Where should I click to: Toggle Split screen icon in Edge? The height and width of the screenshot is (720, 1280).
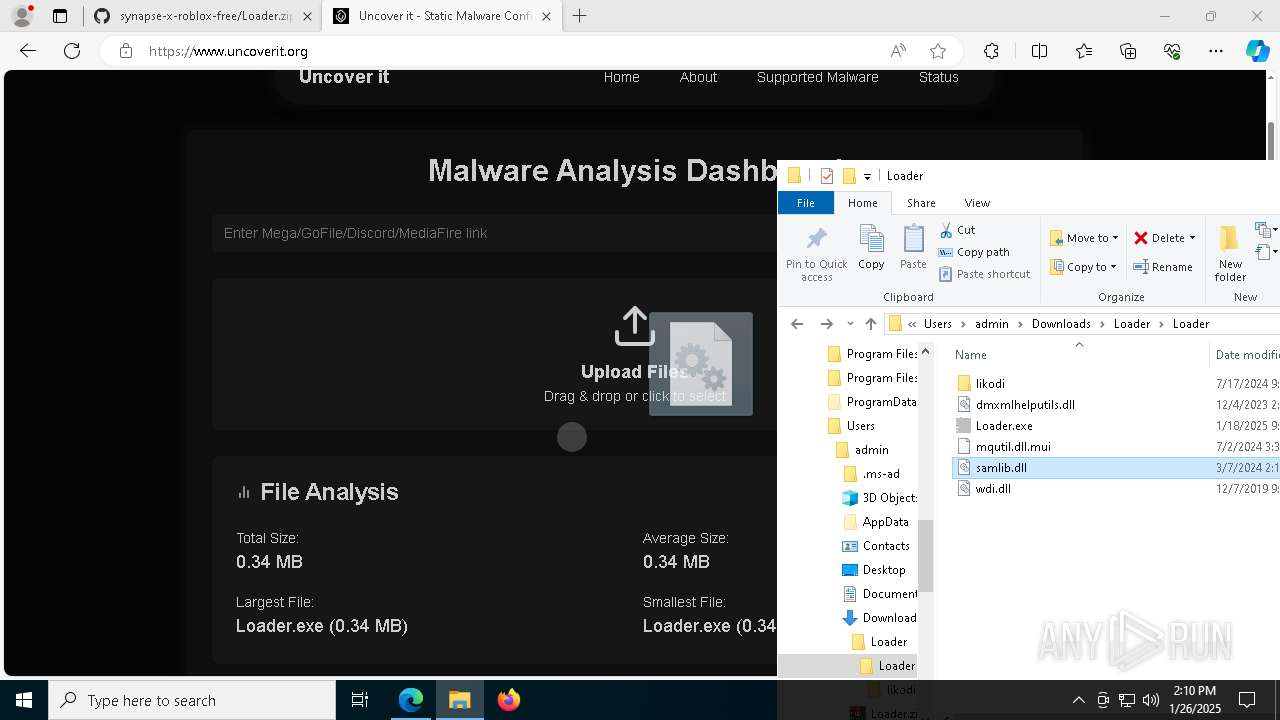pyautogui.click(x=1039, y=51)
